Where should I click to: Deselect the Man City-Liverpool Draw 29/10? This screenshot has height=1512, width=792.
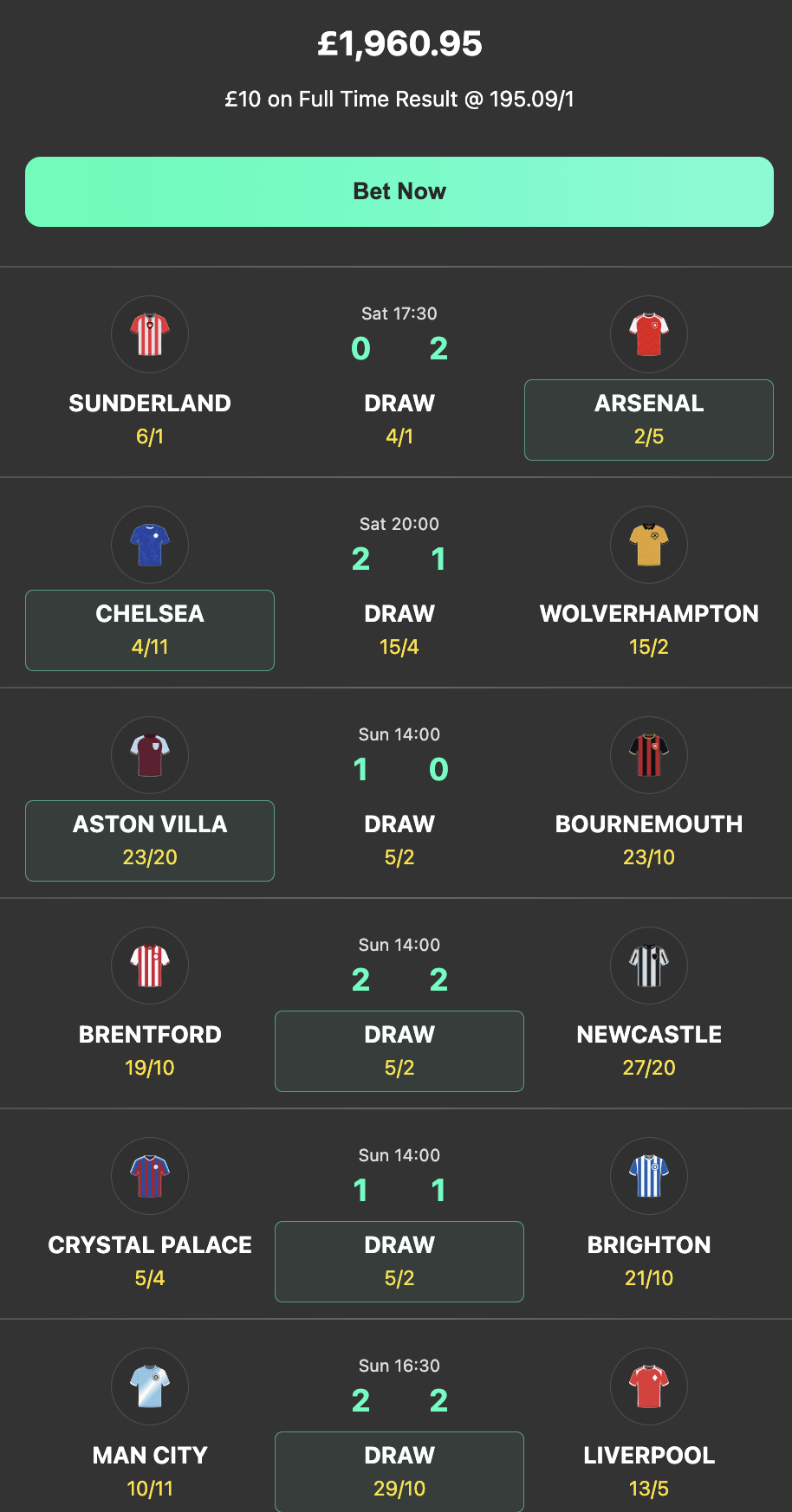[399, 1471]
